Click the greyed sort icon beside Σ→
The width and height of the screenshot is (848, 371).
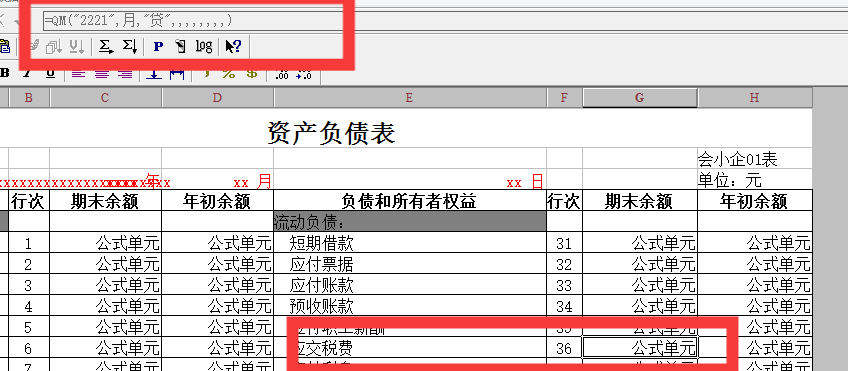pos(77,47)
